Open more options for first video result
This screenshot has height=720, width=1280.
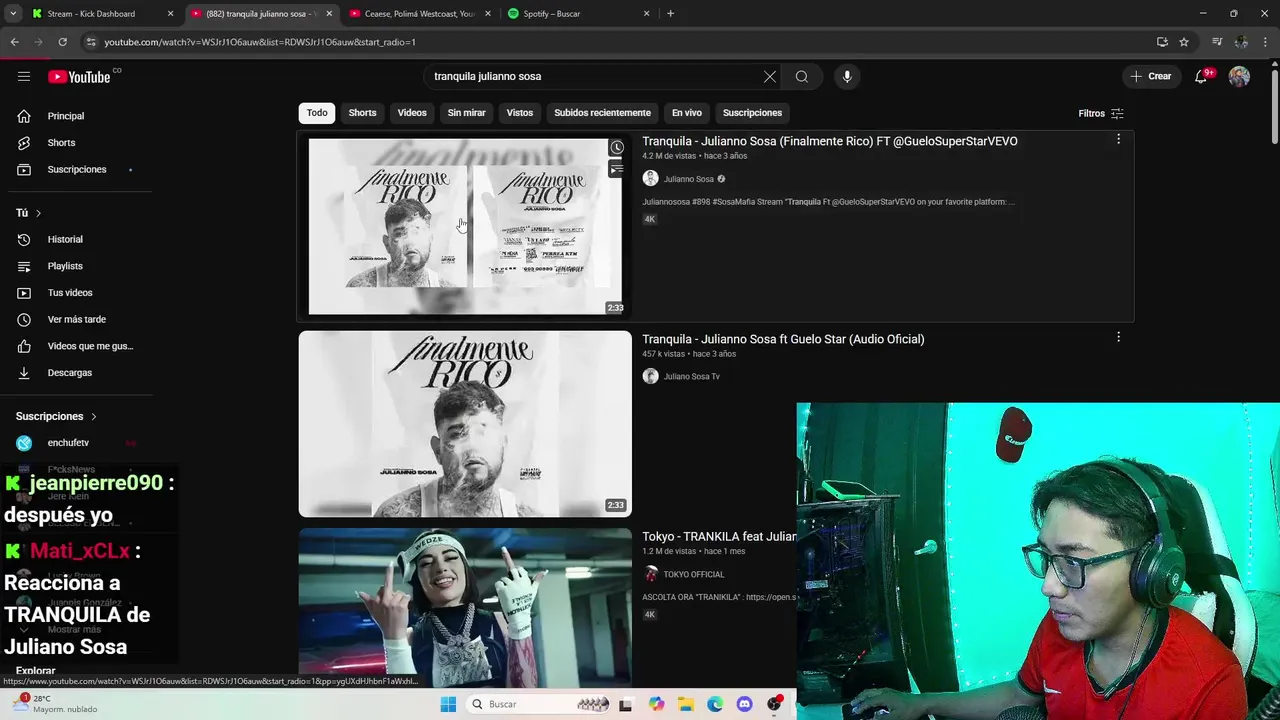[x=1118, y=140]
